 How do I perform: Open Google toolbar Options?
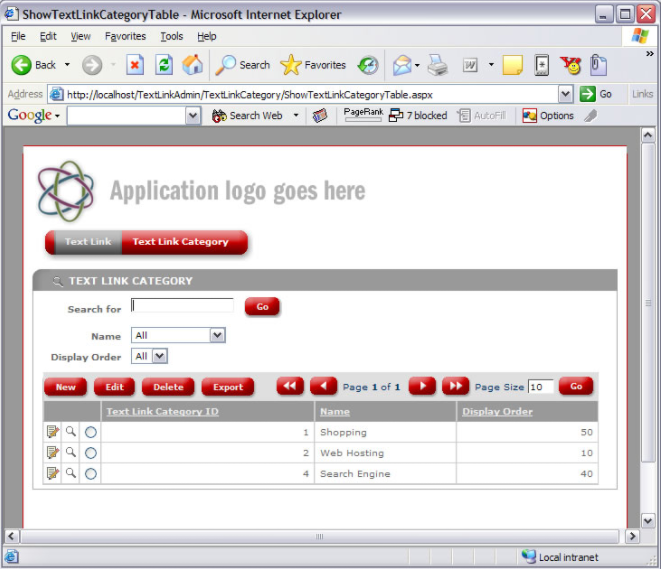(x=548, y=115)
